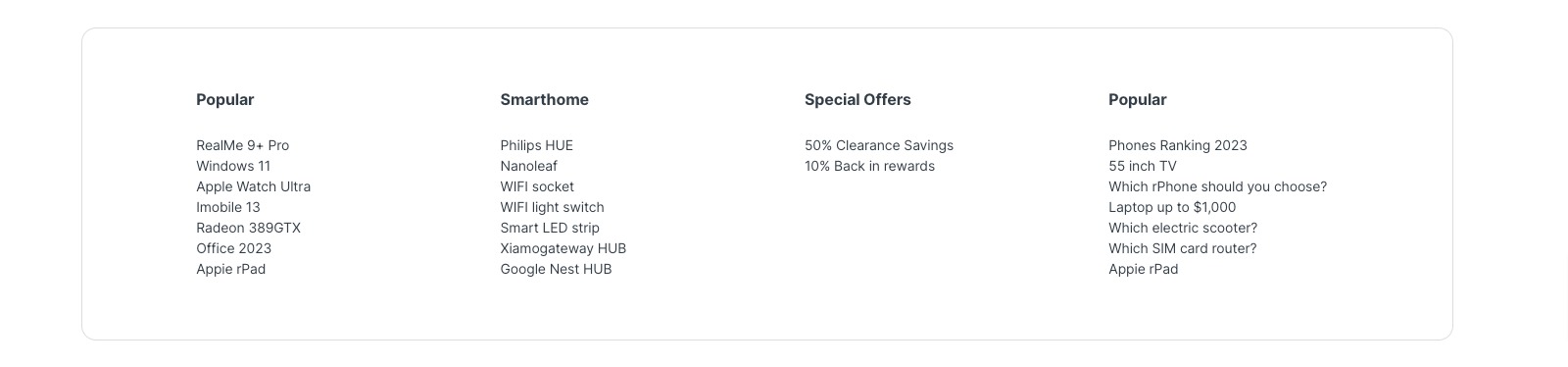This screenshot has width=1568, height=367.
Task: Open Phones Ranking 2023 link
Action: coord(1178,145)
